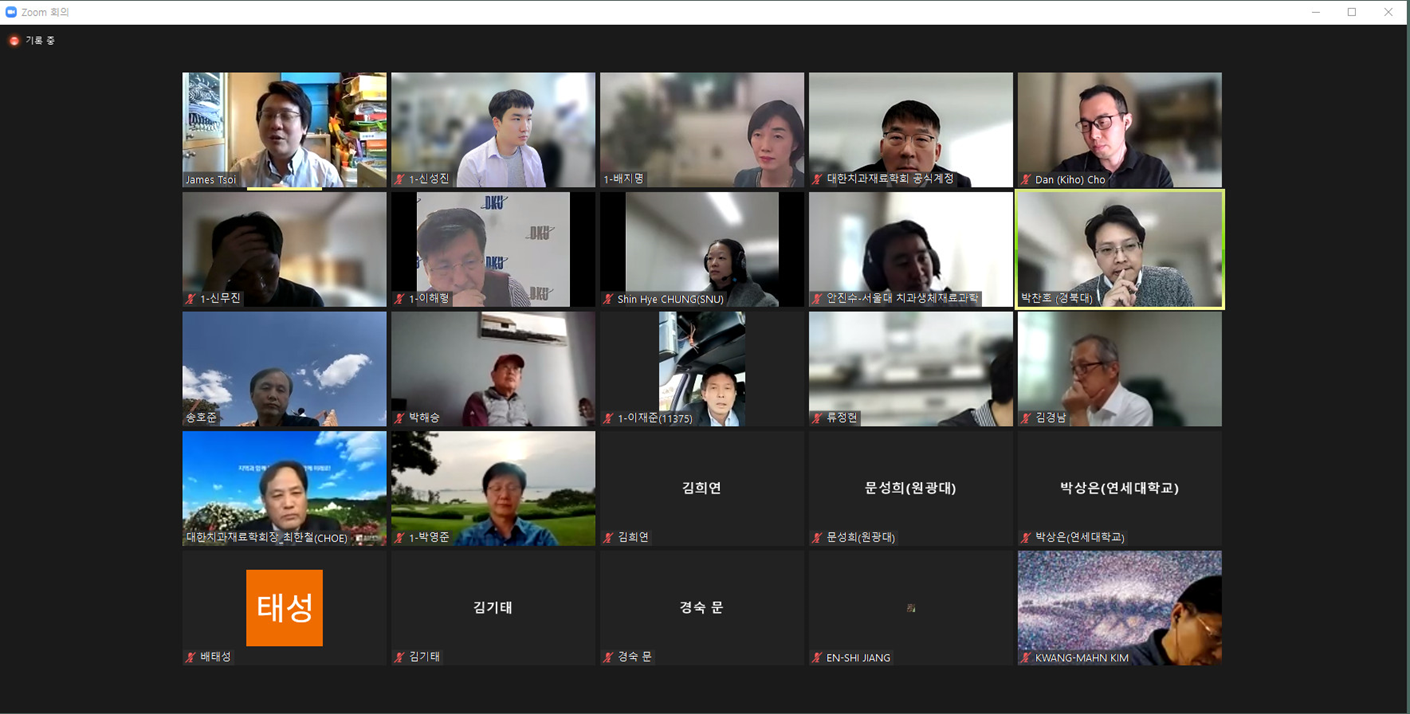Image resolution: width=1410 pixels, height=714 pixels.
Task: Click the 경숙 문 participant tile
Action: point(701,607)
